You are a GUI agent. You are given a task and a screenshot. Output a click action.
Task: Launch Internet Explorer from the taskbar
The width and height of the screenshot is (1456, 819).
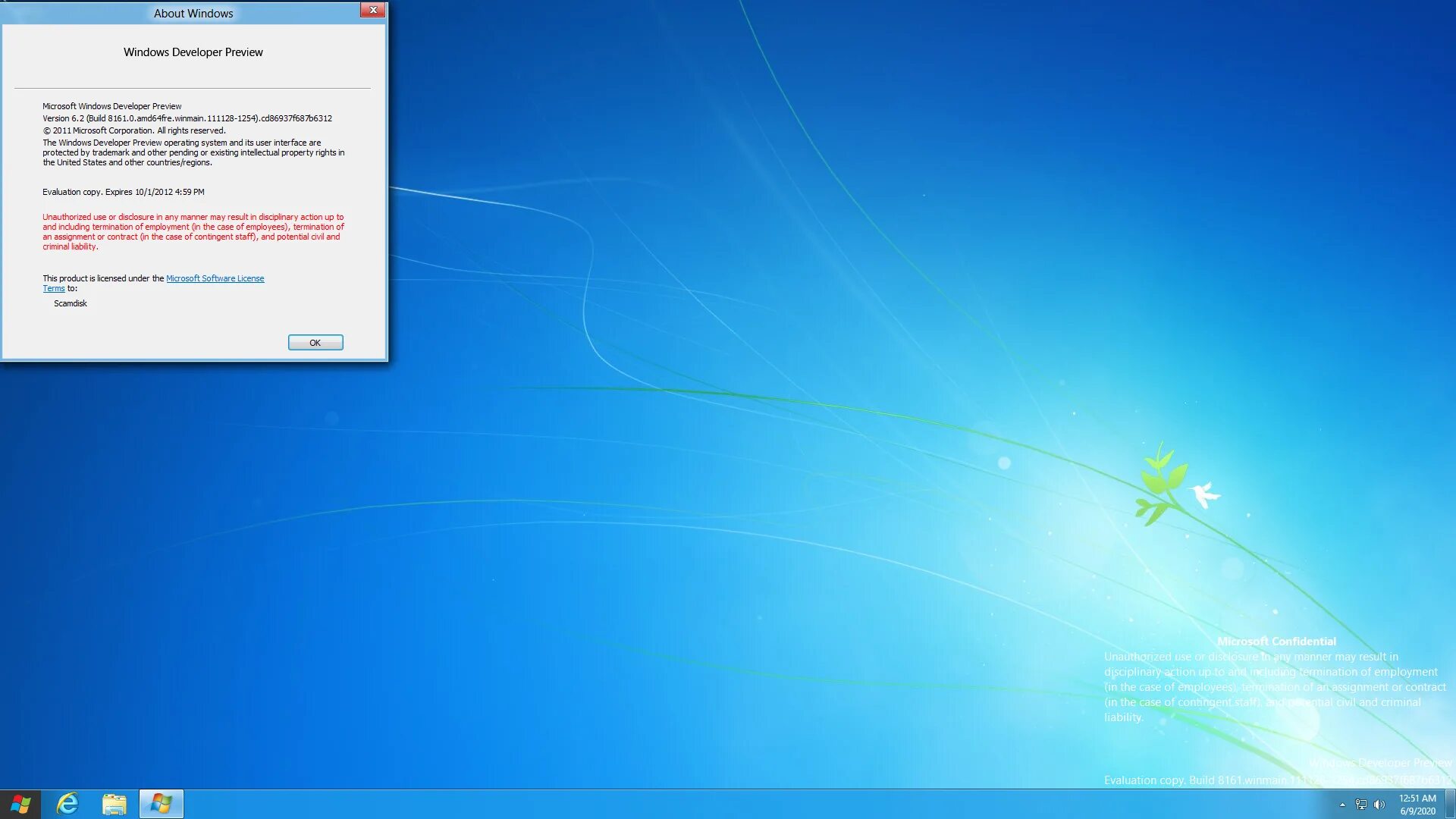pos(68,804)
